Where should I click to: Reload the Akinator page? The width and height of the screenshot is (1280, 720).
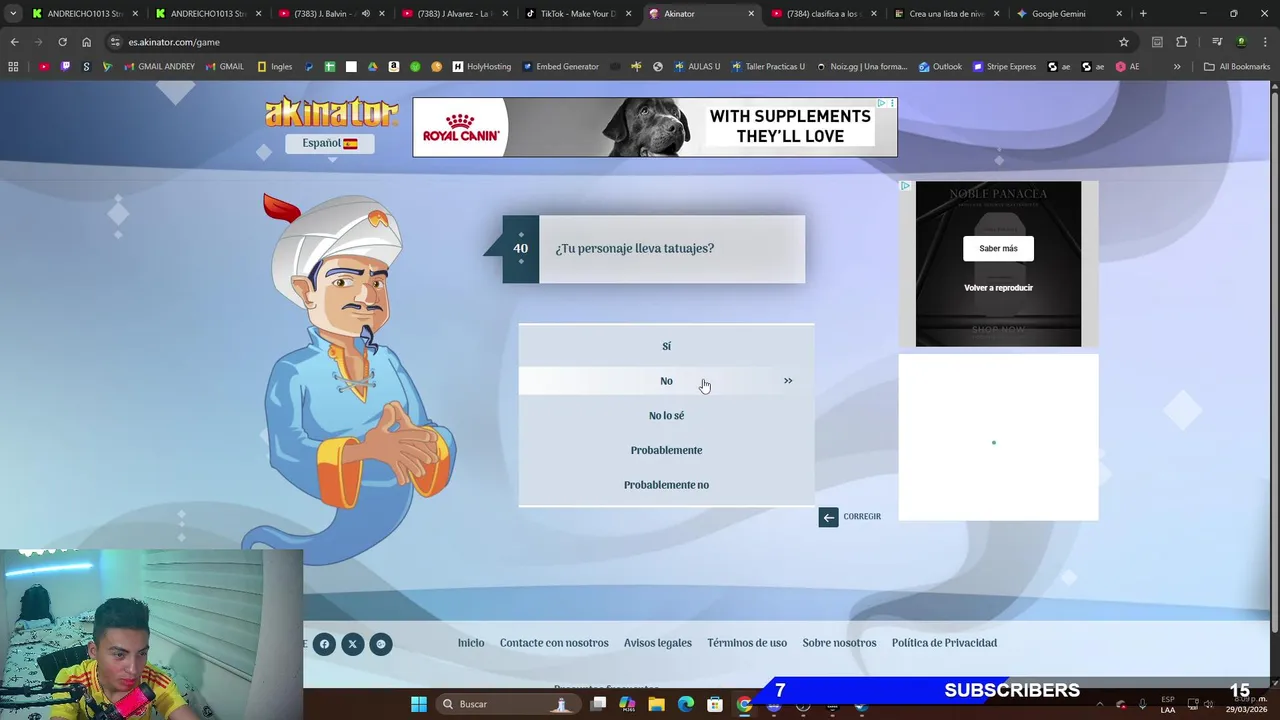[x=62, y=42]
